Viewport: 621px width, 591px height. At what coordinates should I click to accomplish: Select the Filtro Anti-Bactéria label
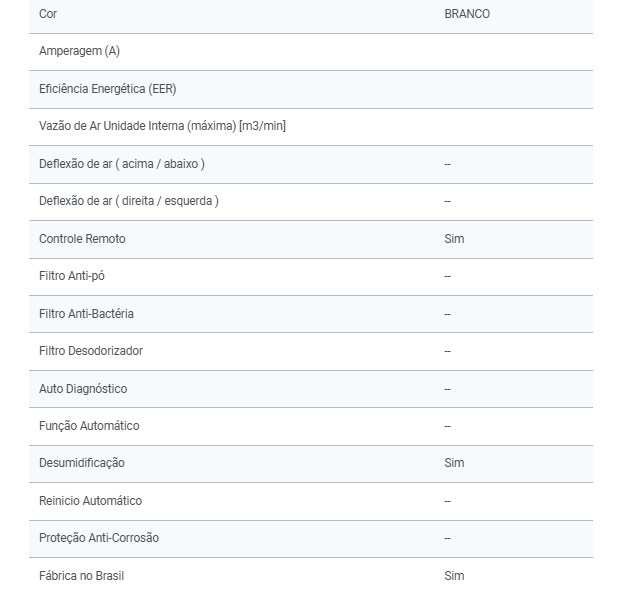pyautogui.click(x=86, y=314)
